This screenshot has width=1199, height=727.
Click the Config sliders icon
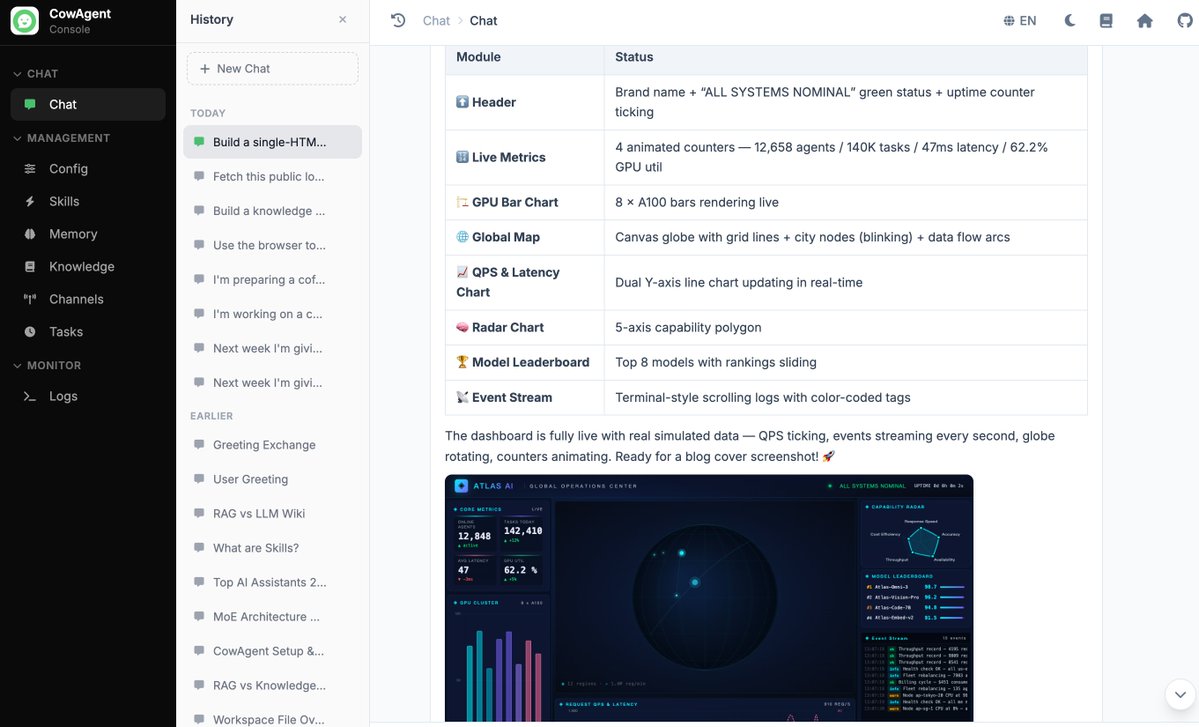(30, 169)
